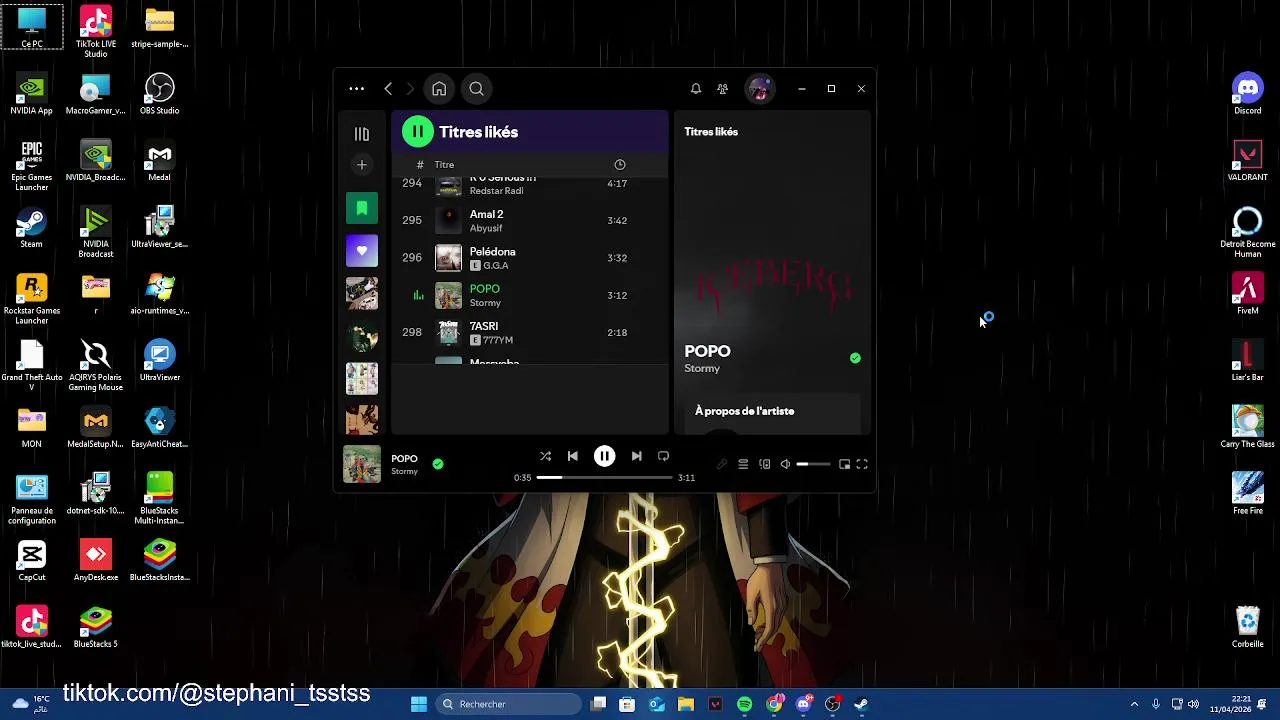Open Liked Songs heart in sidebar
Image resolution: width=1280 pixels, height=720 pixels.
click(x=362, y=251)
